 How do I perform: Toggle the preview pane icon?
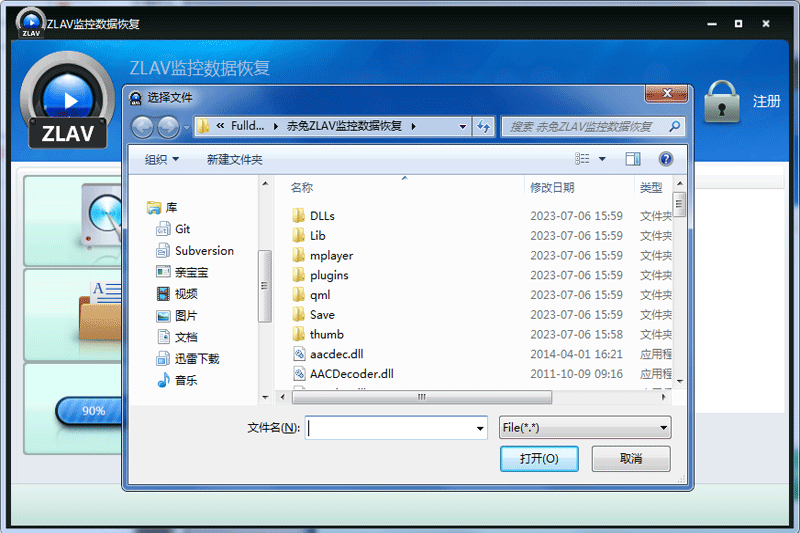[x=633, y=159]
